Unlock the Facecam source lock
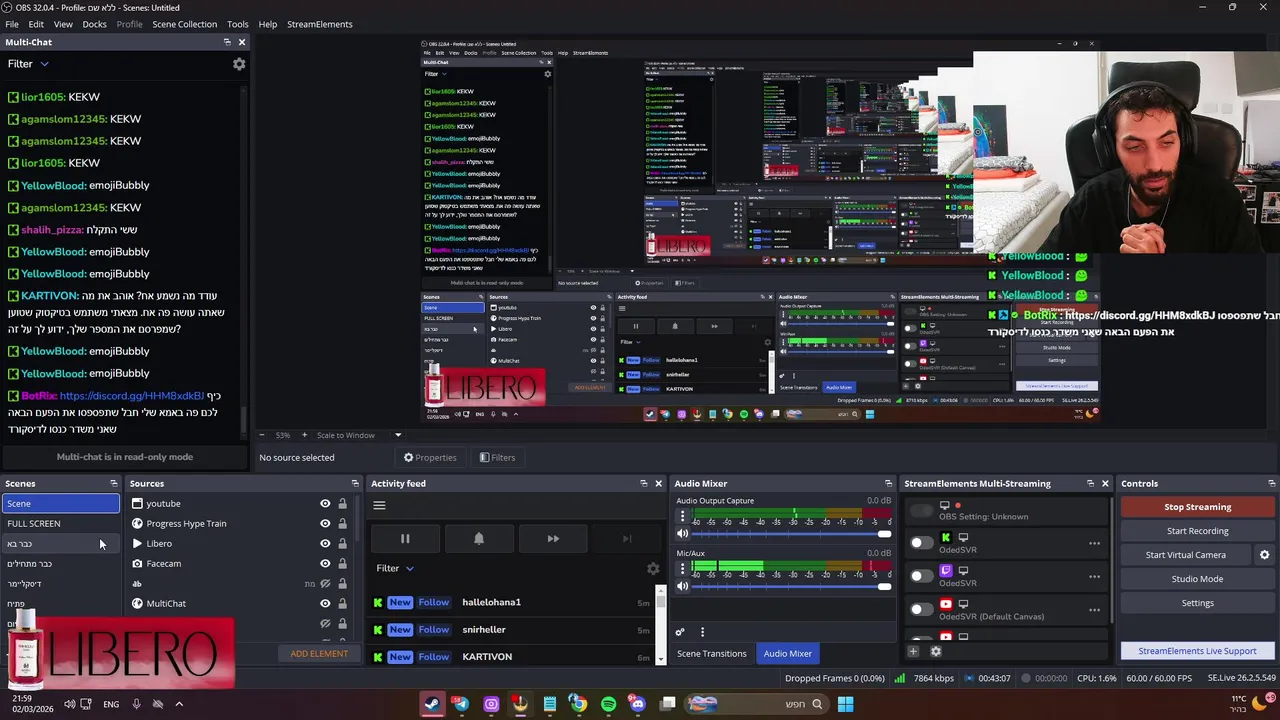1280x720 pixels. point(342,564)
